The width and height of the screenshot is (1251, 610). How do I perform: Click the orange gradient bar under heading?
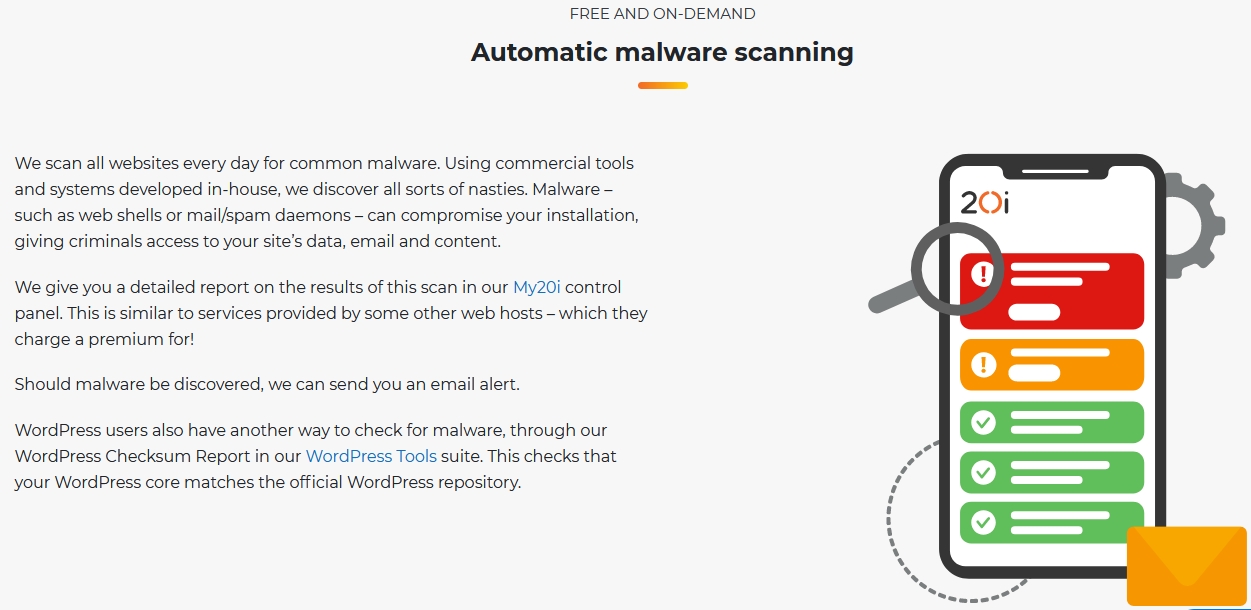click(x=662, y=86)
